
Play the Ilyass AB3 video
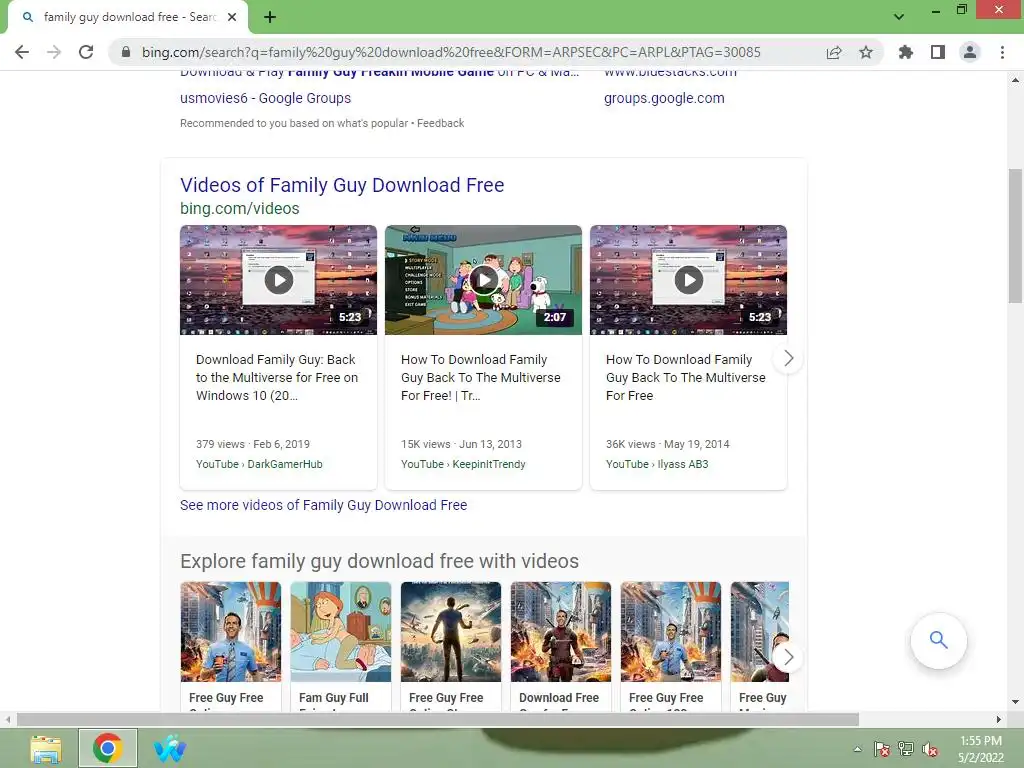coord(688,280)
